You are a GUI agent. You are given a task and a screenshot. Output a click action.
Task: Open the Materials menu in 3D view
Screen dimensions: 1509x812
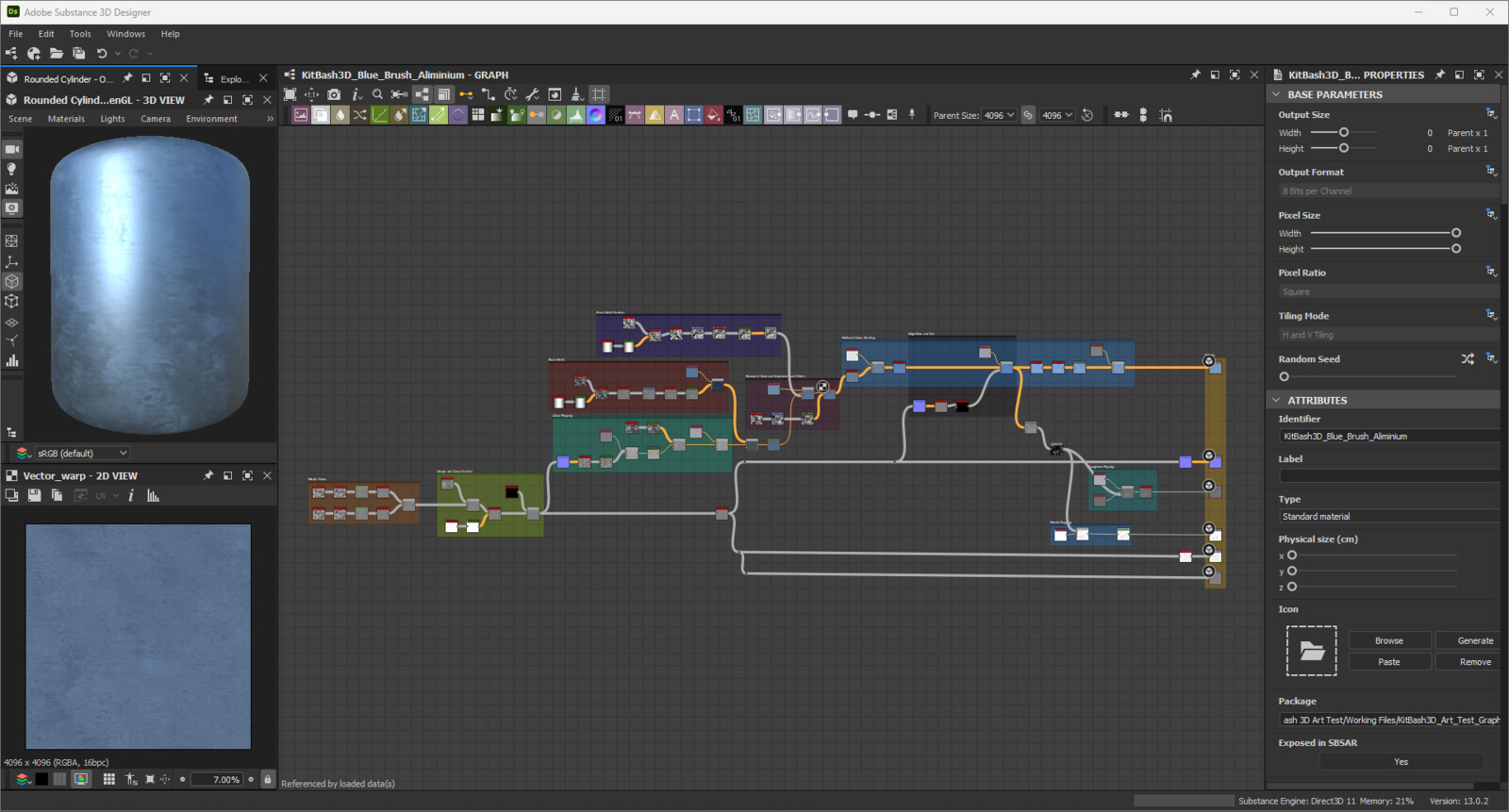pos(66,119)
